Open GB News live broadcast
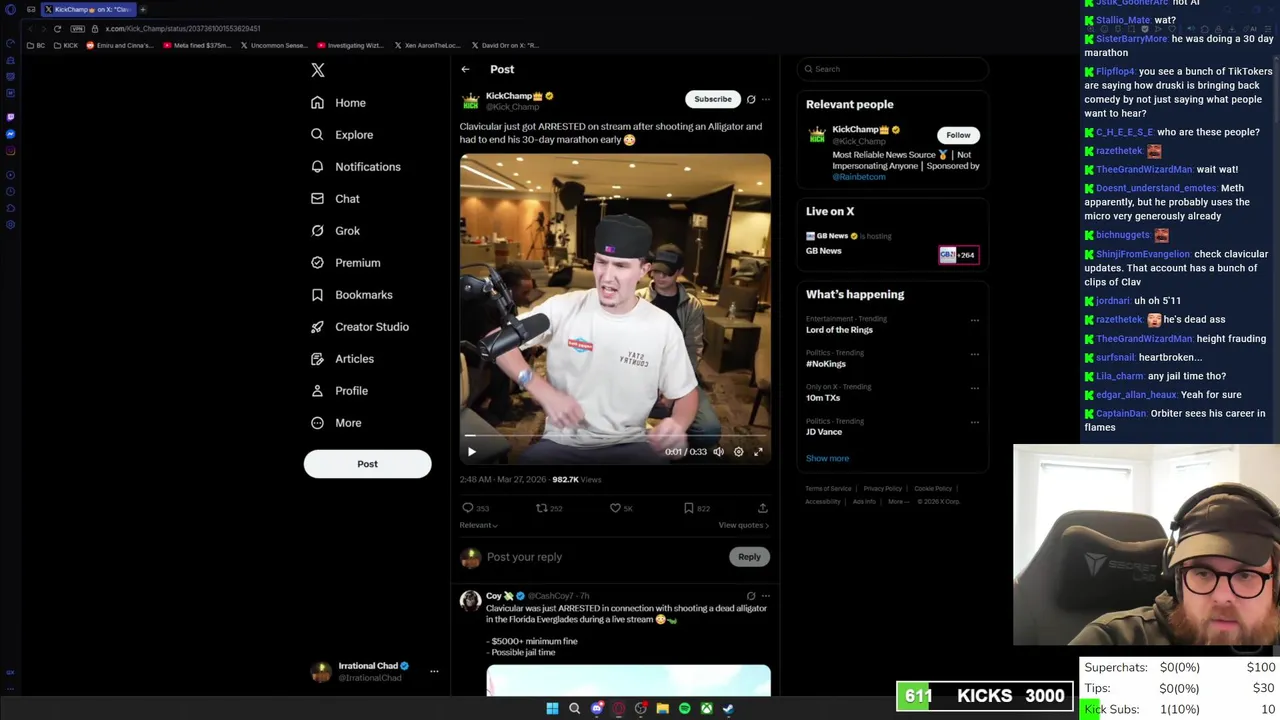Viewport: 1280px width, 720px height. (x=892, y=244)
